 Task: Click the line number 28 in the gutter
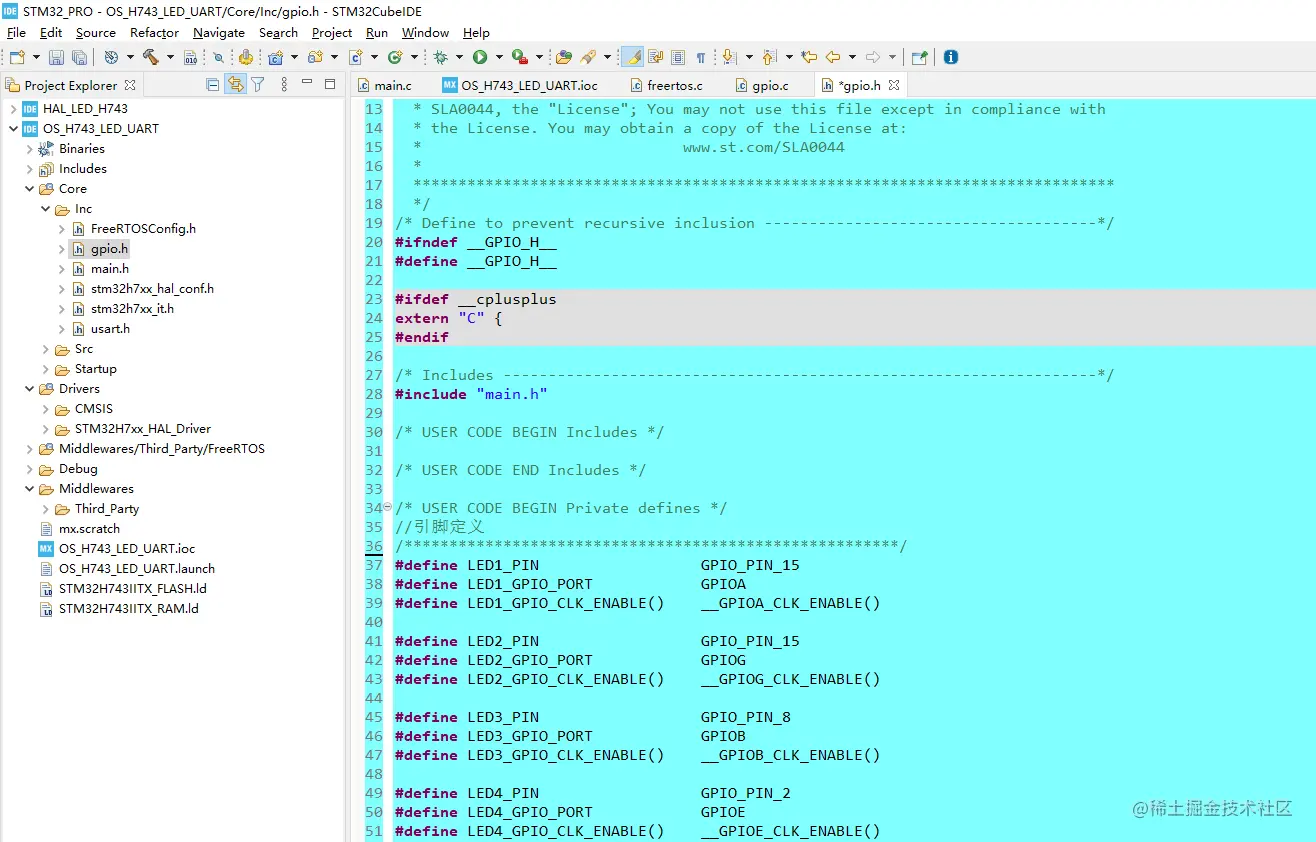(x=374, y=394)
